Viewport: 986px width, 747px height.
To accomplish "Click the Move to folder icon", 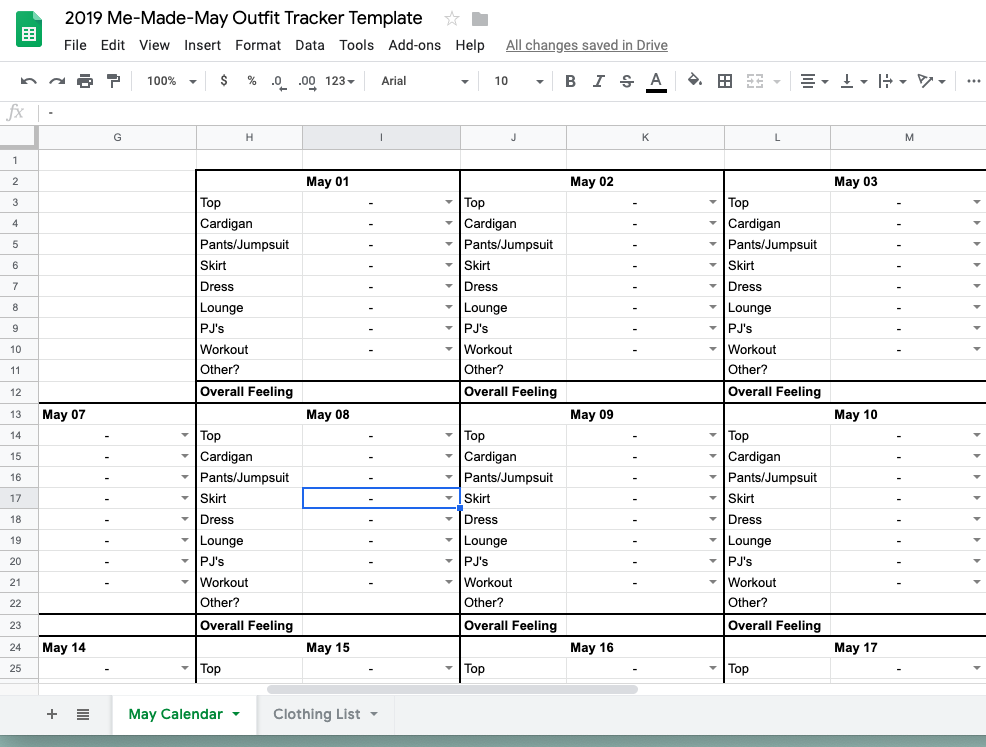I will 480,19.
